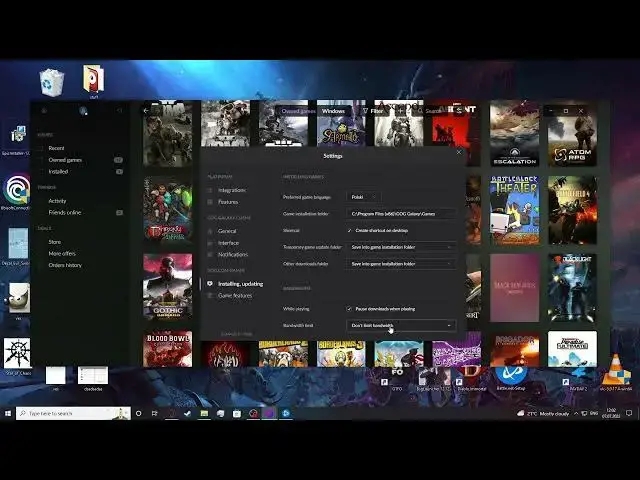Screen dimensions: 640x480
Task: Click the game installation folder path field
Action: point(401,214)
